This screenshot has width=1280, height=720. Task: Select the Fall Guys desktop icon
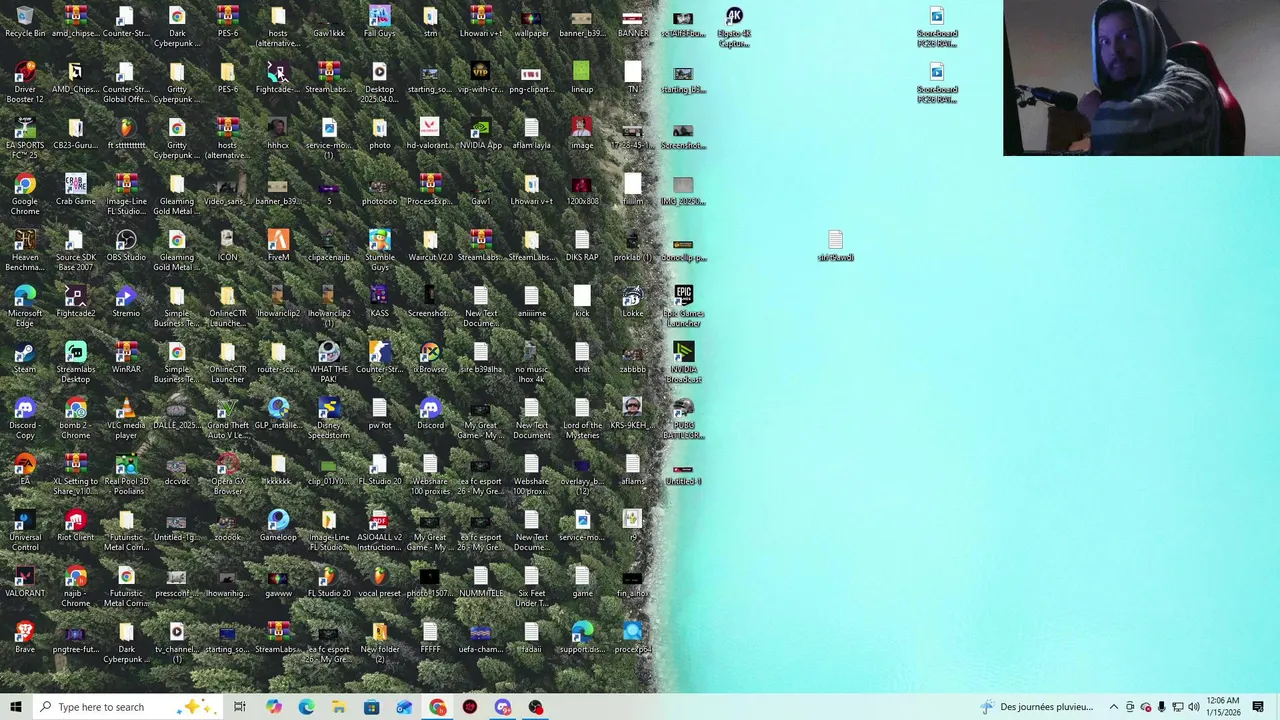pyautogui.click(x=379, y=22)
